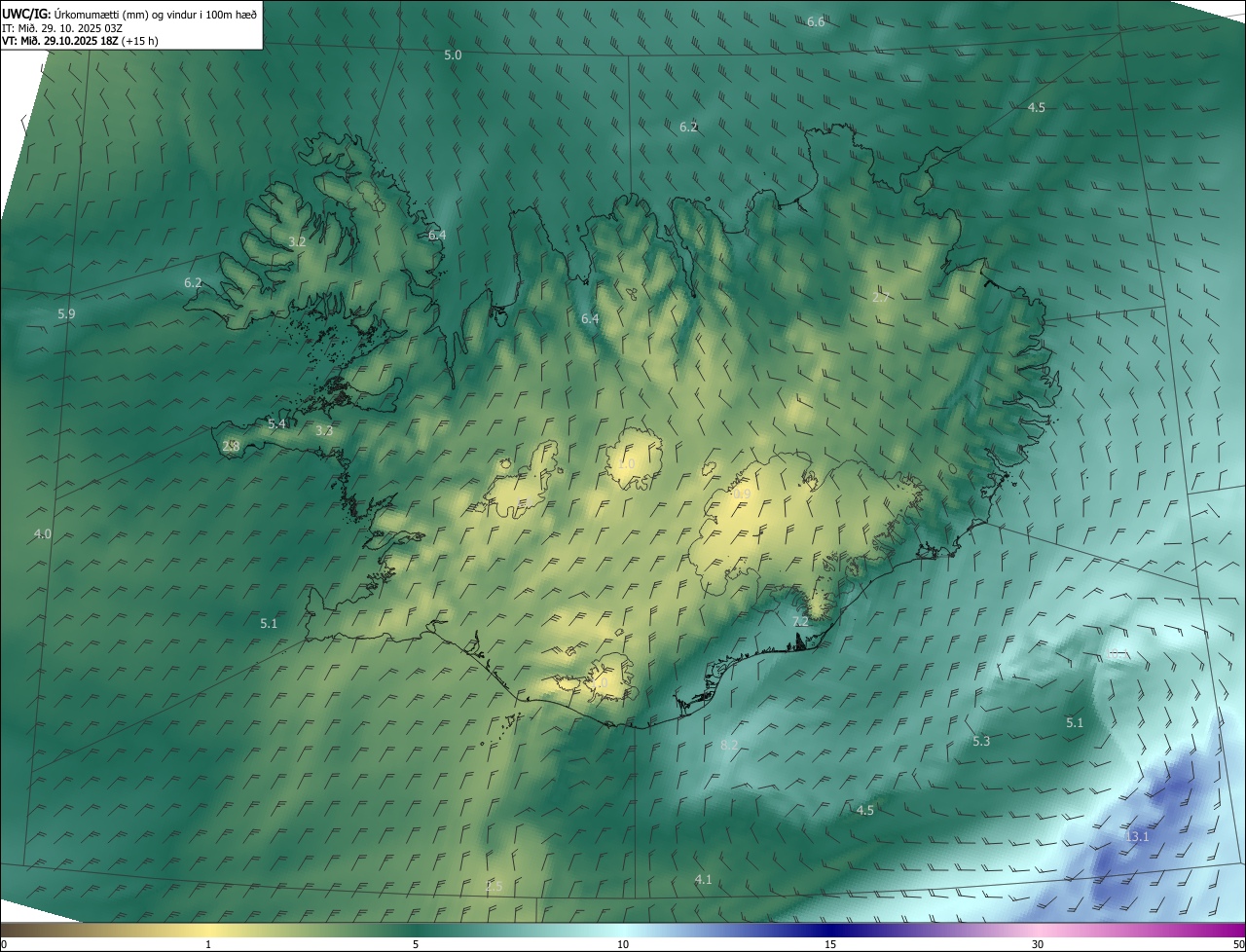Click the 5.0 value label
This screenshot has height=952, width=1246.
(453, 55)
